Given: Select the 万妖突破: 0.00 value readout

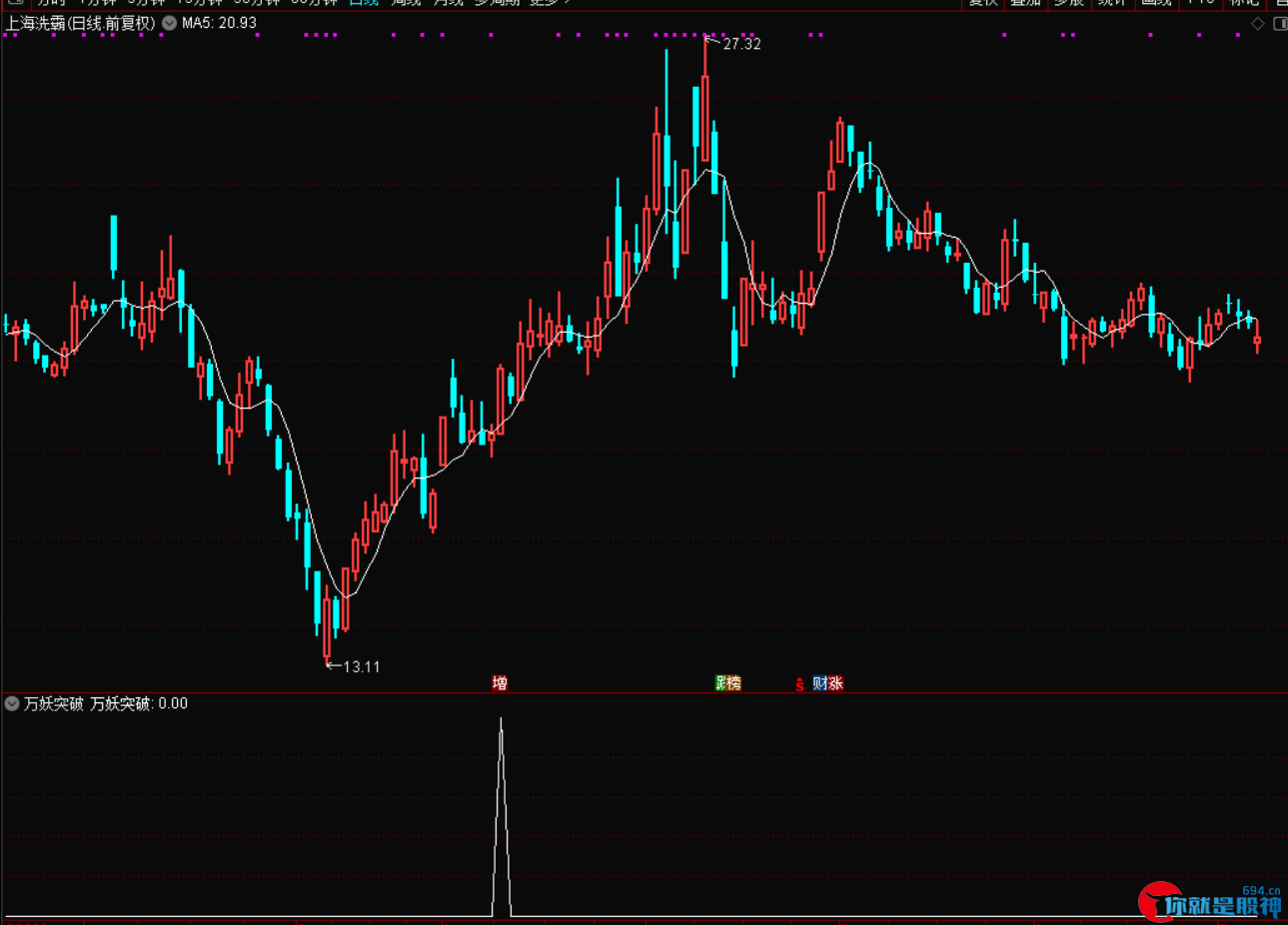Looking at the screenshot, I should 139,703.
